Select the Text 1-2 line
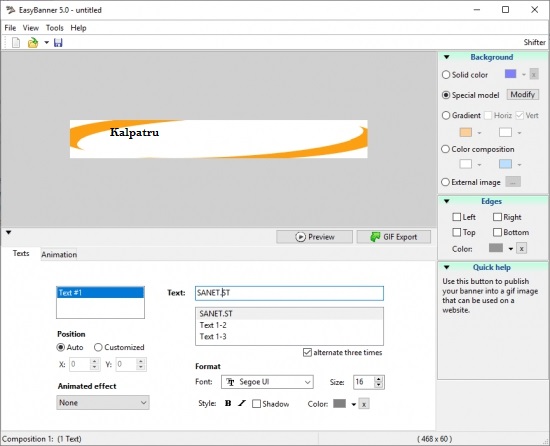This screenshot has height=446, width=550. coord(289,325)
